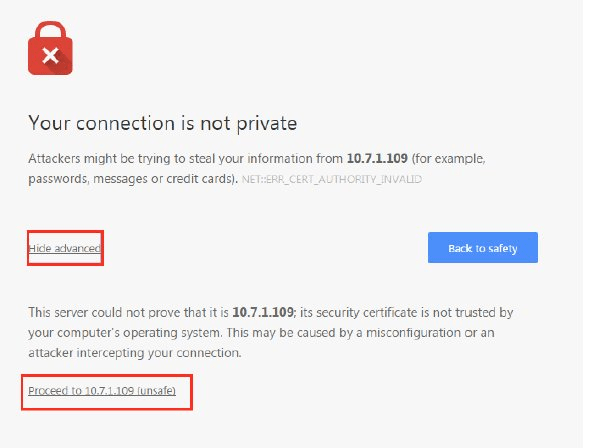592x448 pixels.
Task: Click the white X inside the padlock
Action: pyautogui.click(x=50, y=56)
